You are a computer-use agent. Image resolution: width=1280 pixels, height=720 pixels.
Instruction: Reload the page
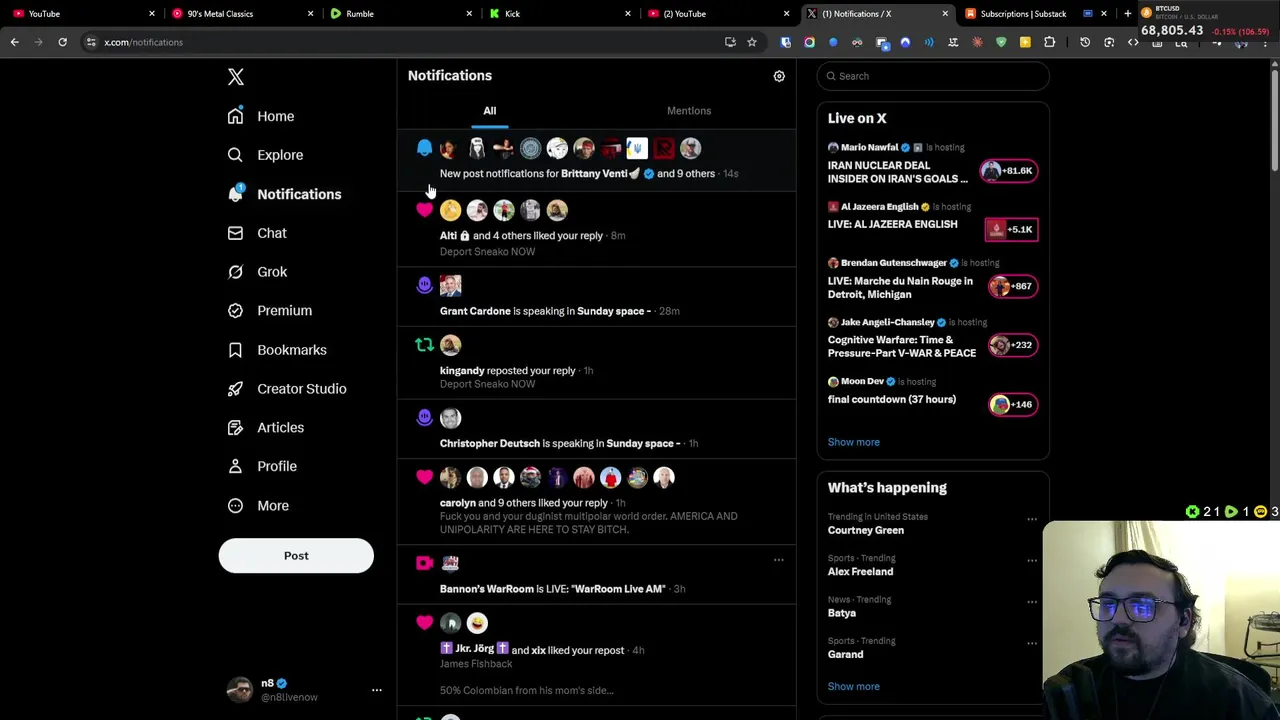62,42
